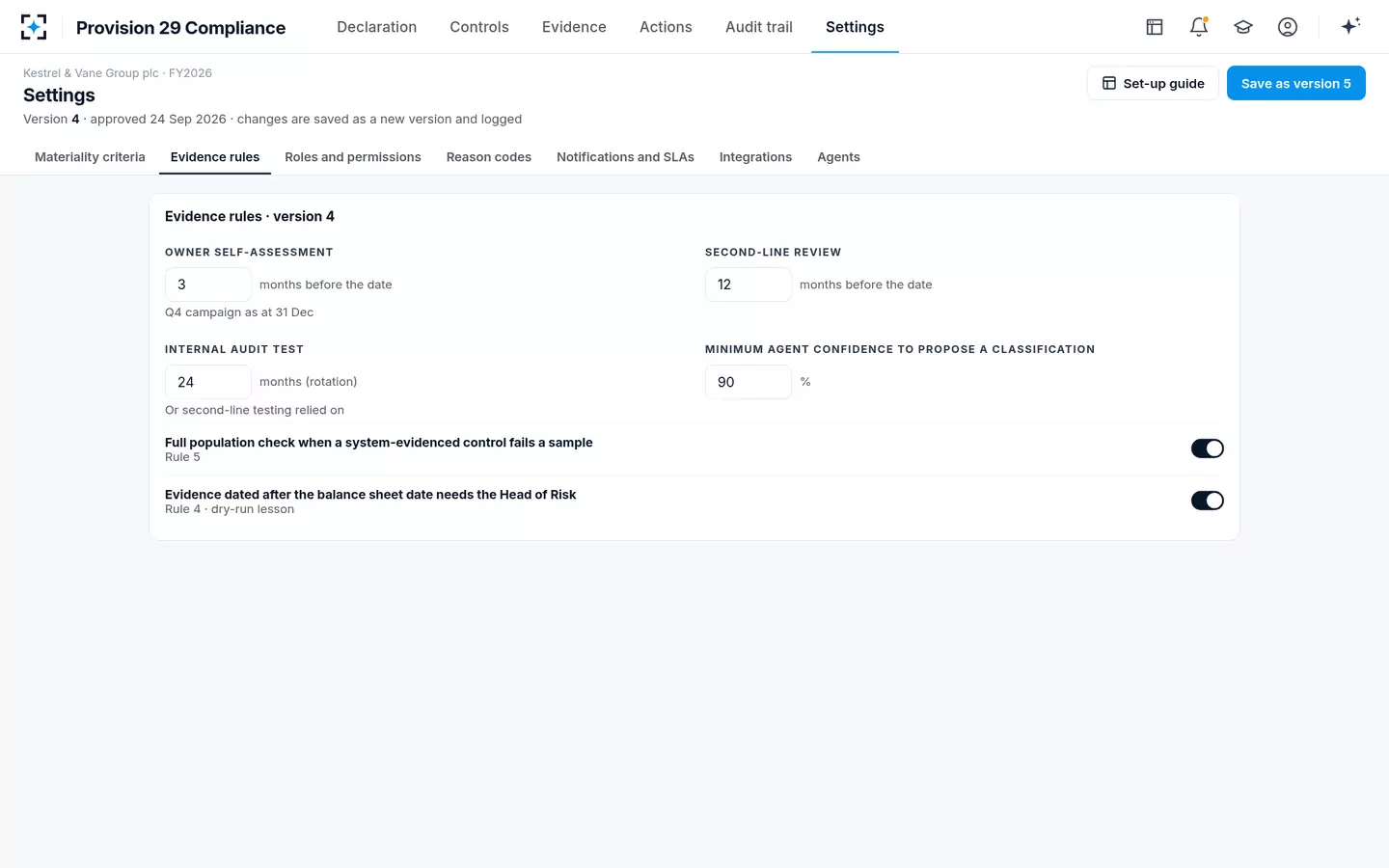Click the 'Rule 5' caption
1389x868 pixels.
pos(182,457)
